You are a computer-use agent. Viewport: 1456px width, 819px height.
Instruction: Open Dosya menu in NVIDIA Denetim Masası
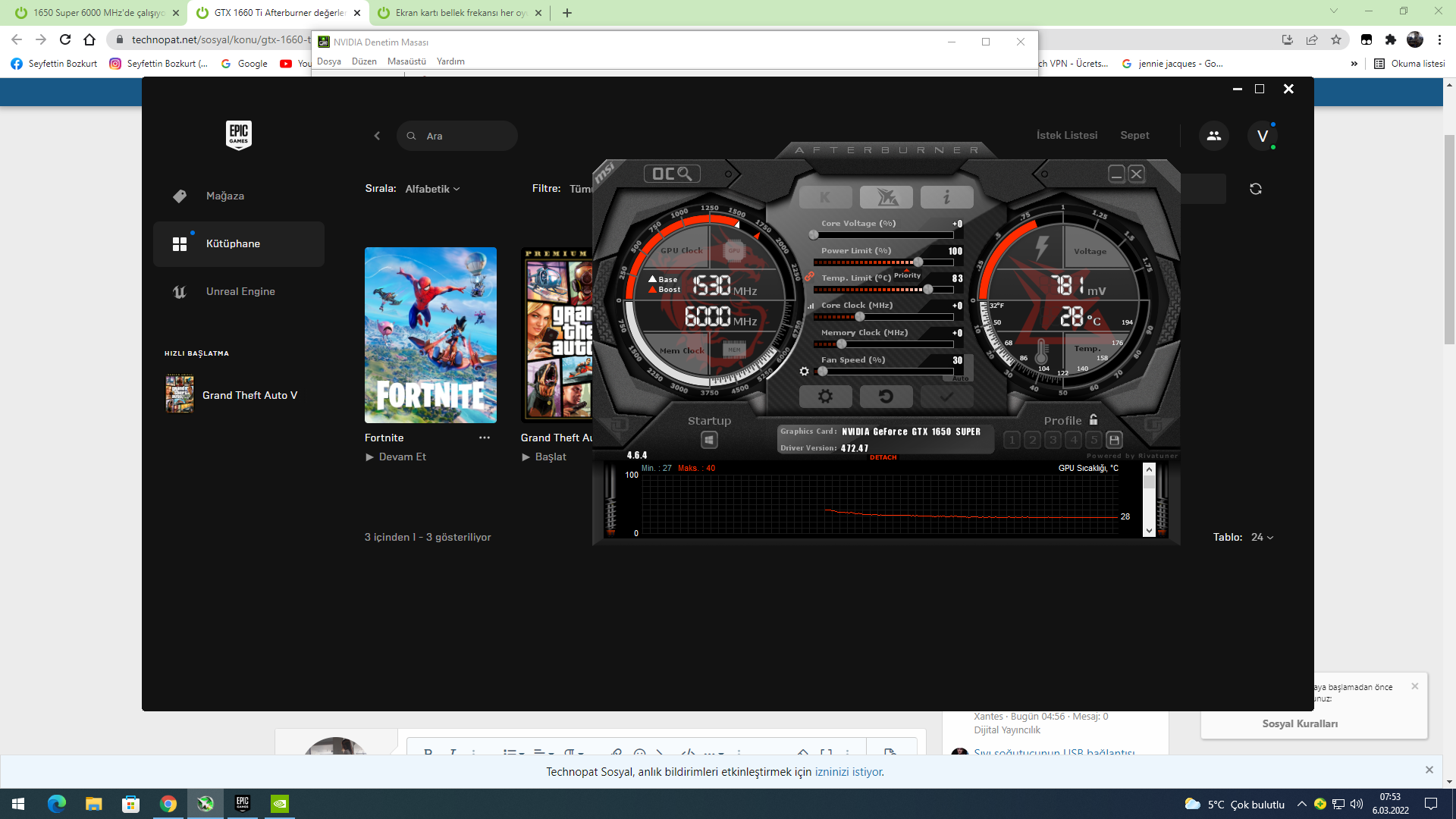(328, 61)
